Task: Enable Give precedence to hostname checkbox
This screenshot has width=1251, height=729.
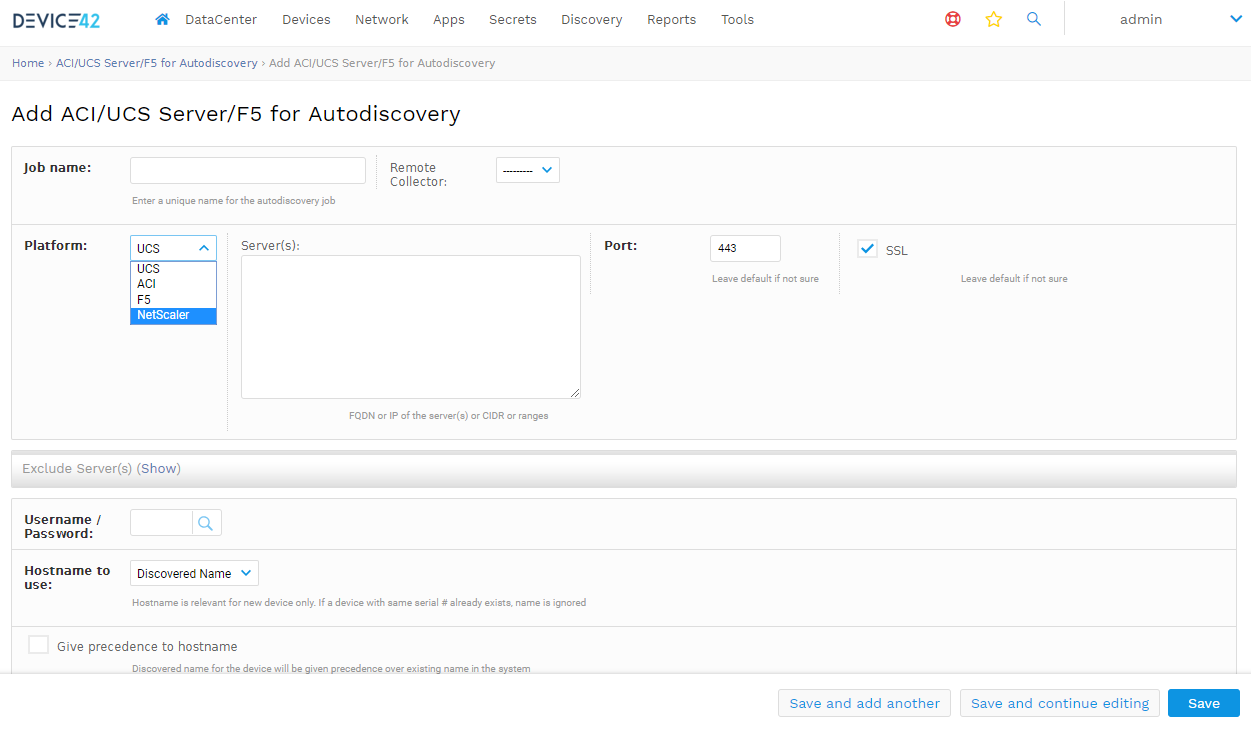Action: point(38,645)
